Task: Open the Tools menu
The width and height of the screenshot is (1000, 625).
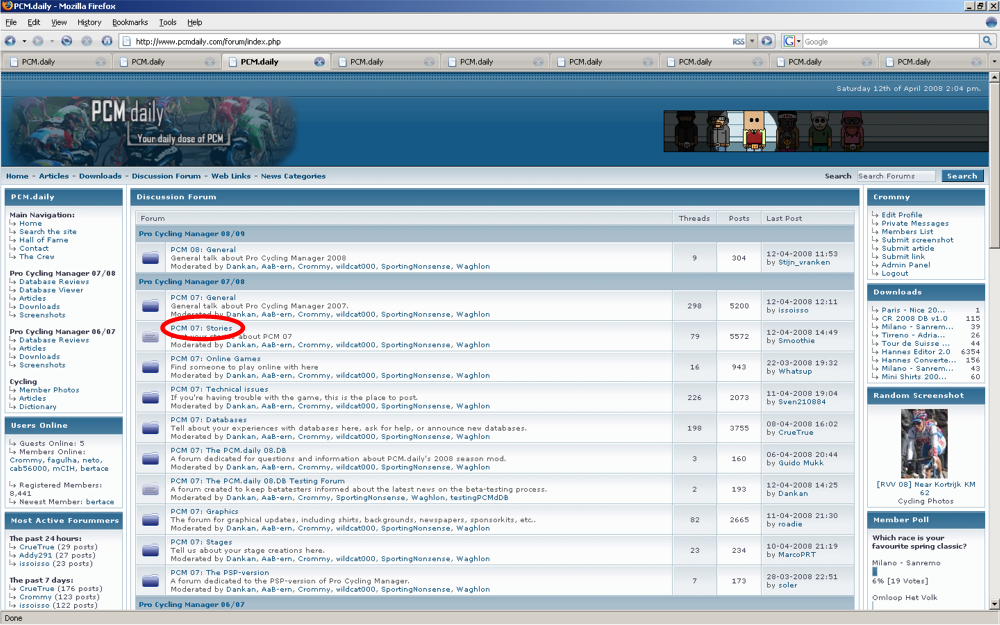Action: pos(168,22)
